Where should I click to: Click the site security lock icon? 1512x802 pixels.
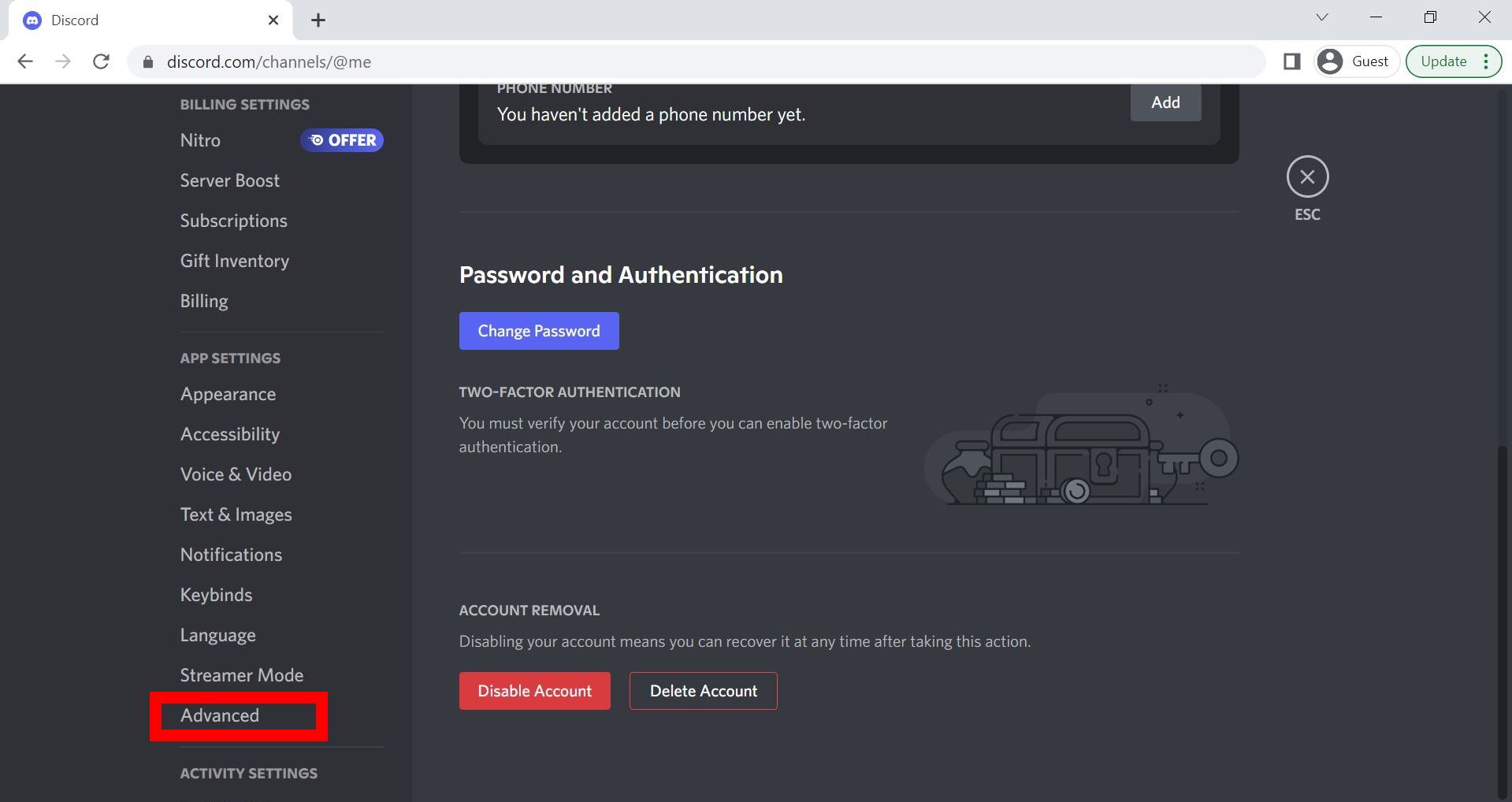(x=147, y=61)
